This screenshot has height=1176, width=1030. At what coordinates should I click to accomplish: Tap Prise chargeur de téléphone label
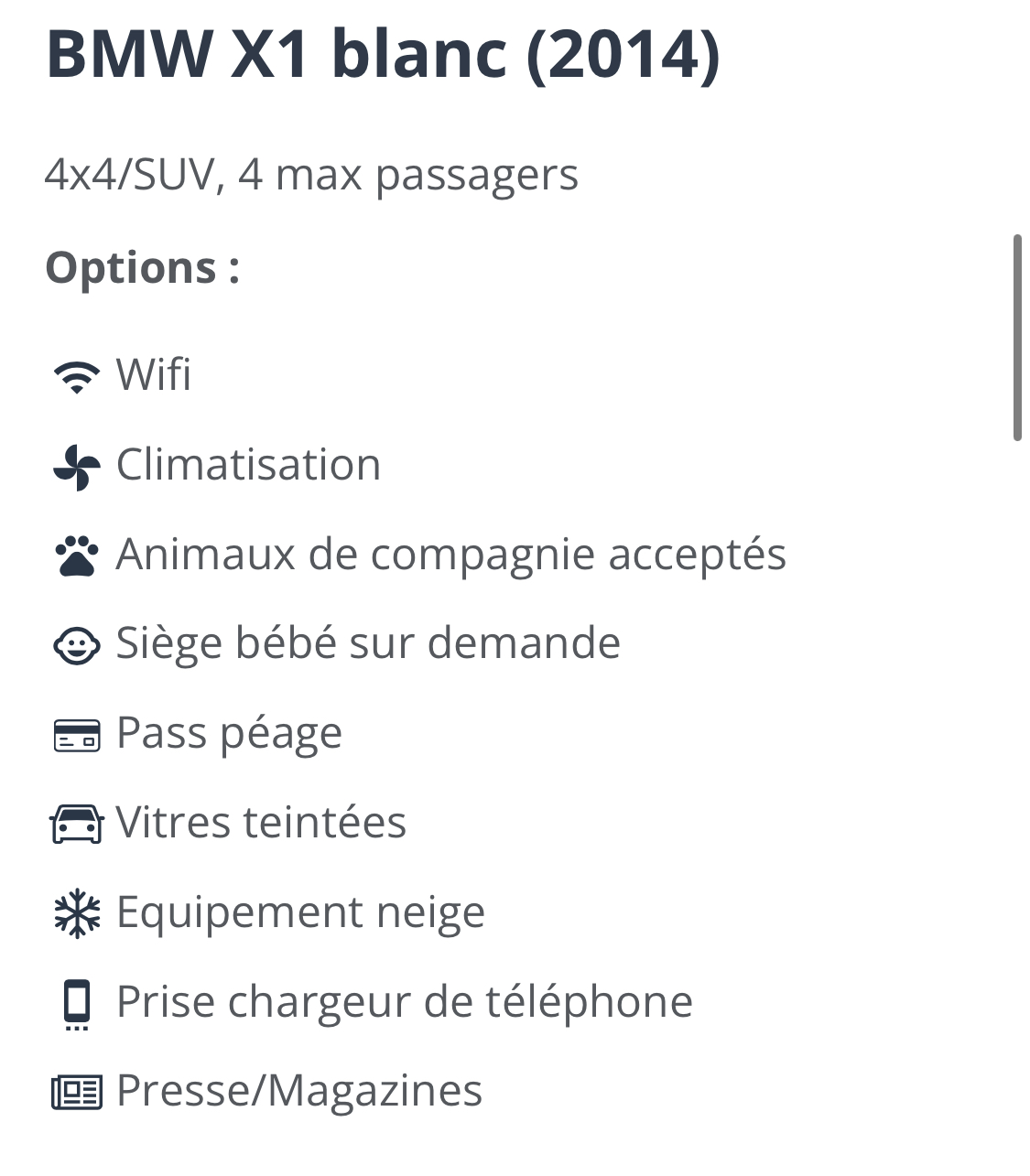(404, 1002)
